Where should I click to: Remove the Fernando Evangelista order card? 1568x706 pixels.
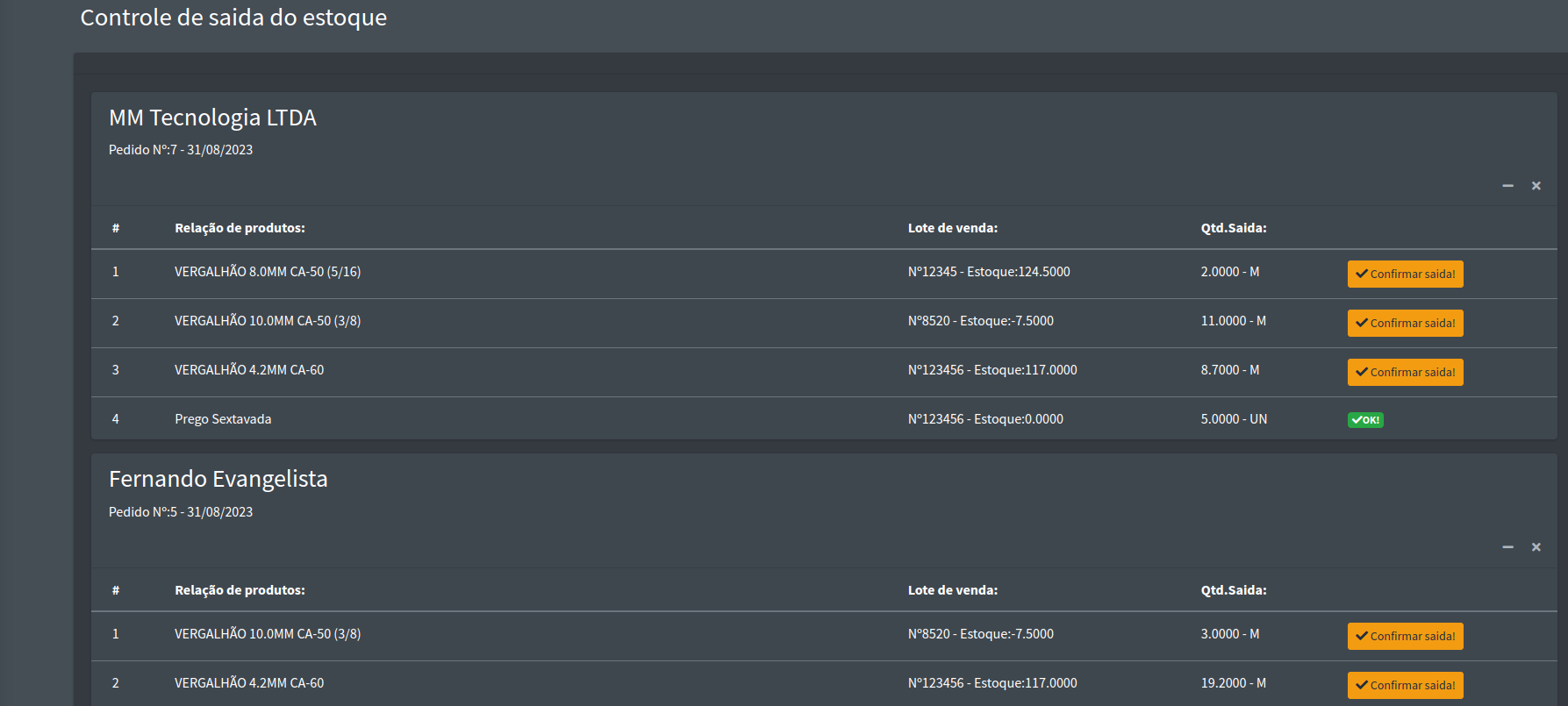pos(1536,547)
